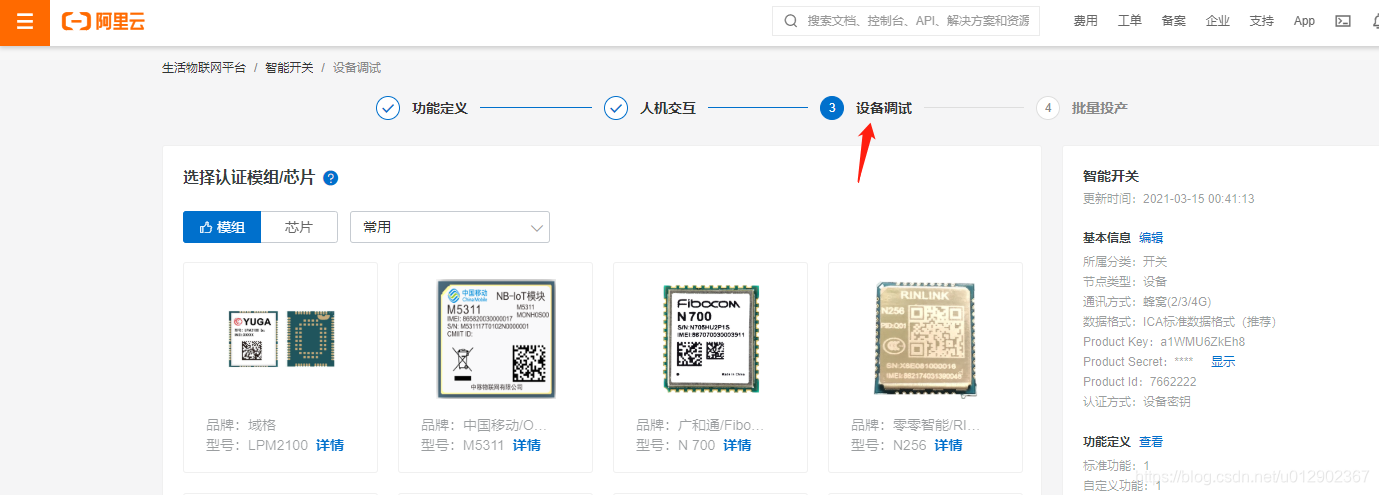Click 编辑 next to 基本信息

tap(1151, 238)
